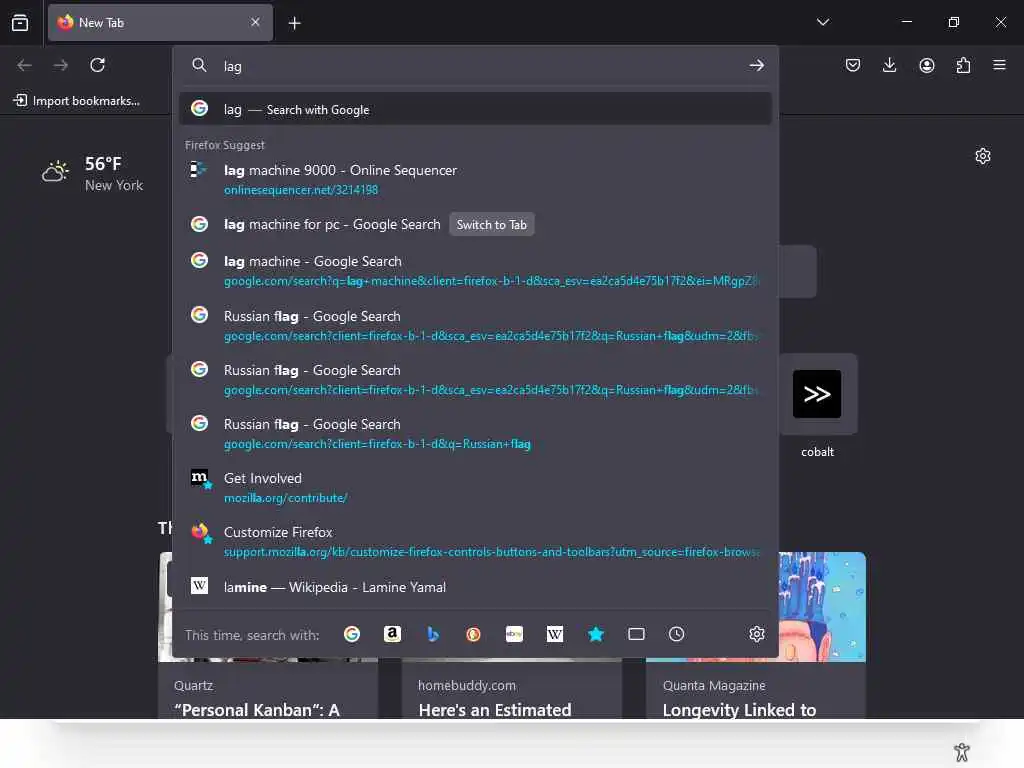Search open tabs with tab icon
Viewport: 1024px width, 768px height.
[636, 634]
